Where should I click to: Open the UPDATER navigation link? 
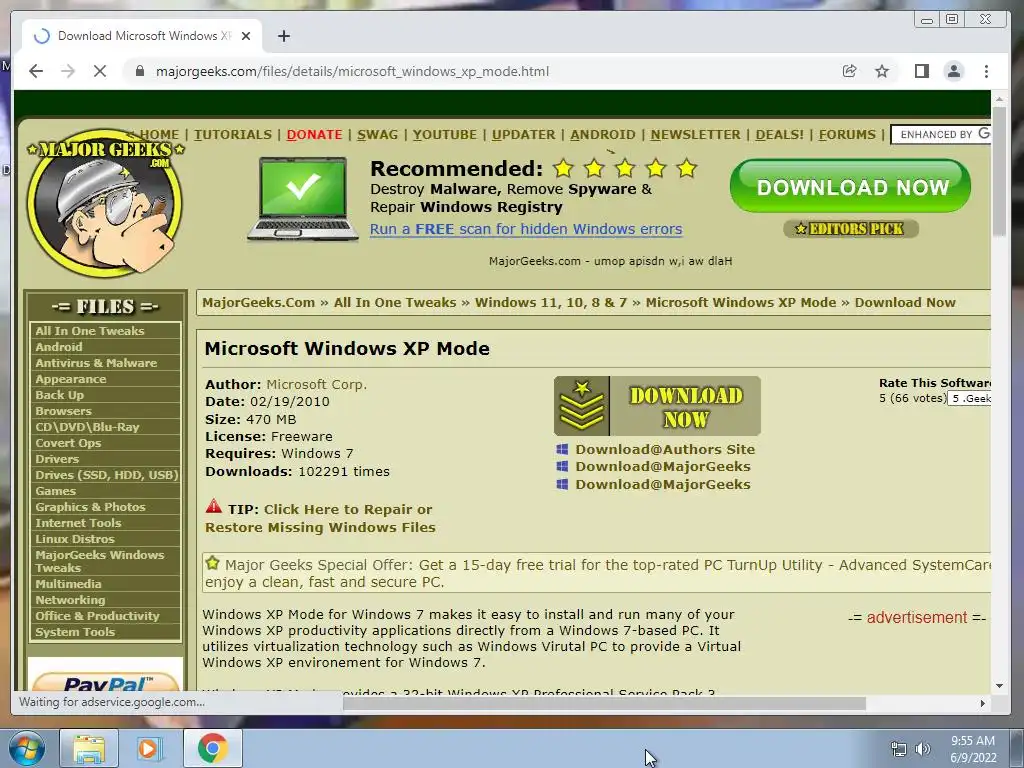pos(524,135)
